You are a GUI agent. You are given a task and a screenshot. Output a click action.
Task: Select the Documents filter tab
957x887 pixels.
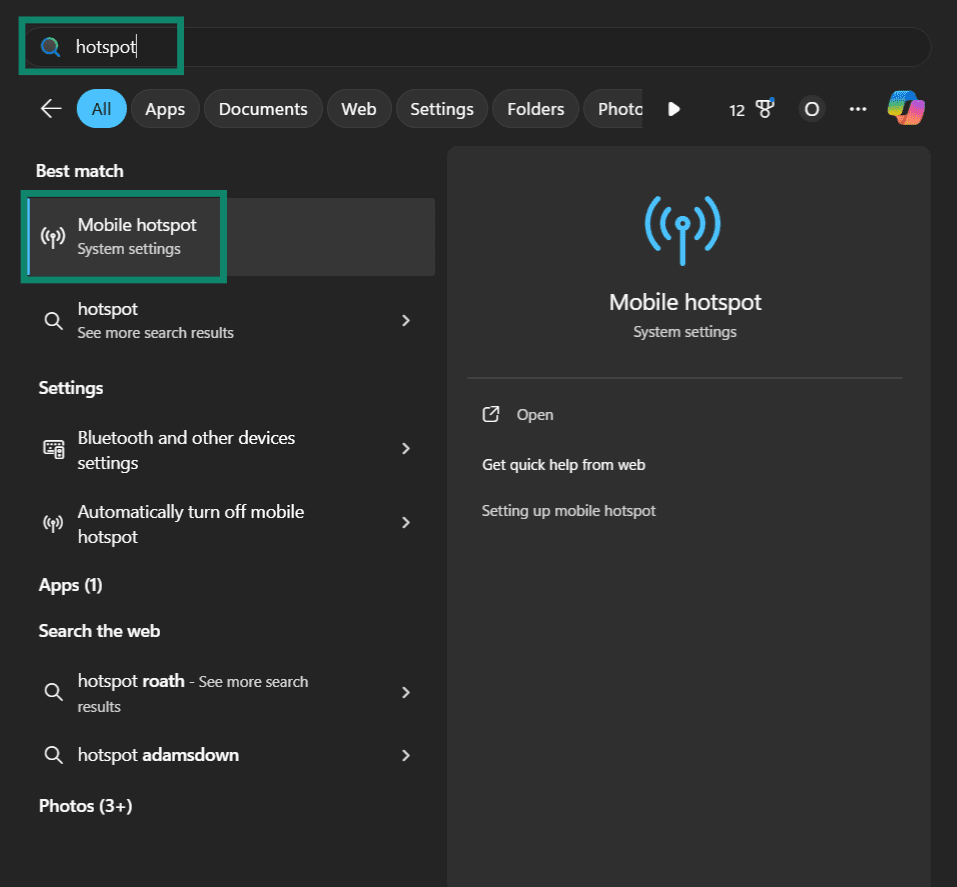click(263, 109)
